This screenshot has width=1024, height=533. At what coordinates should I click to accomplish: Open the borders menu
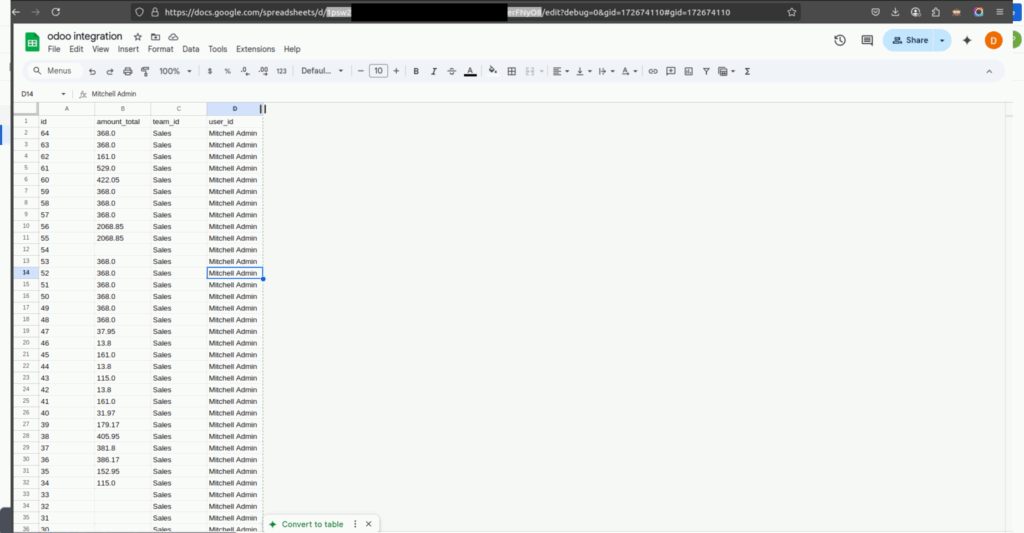click(512, 71)
